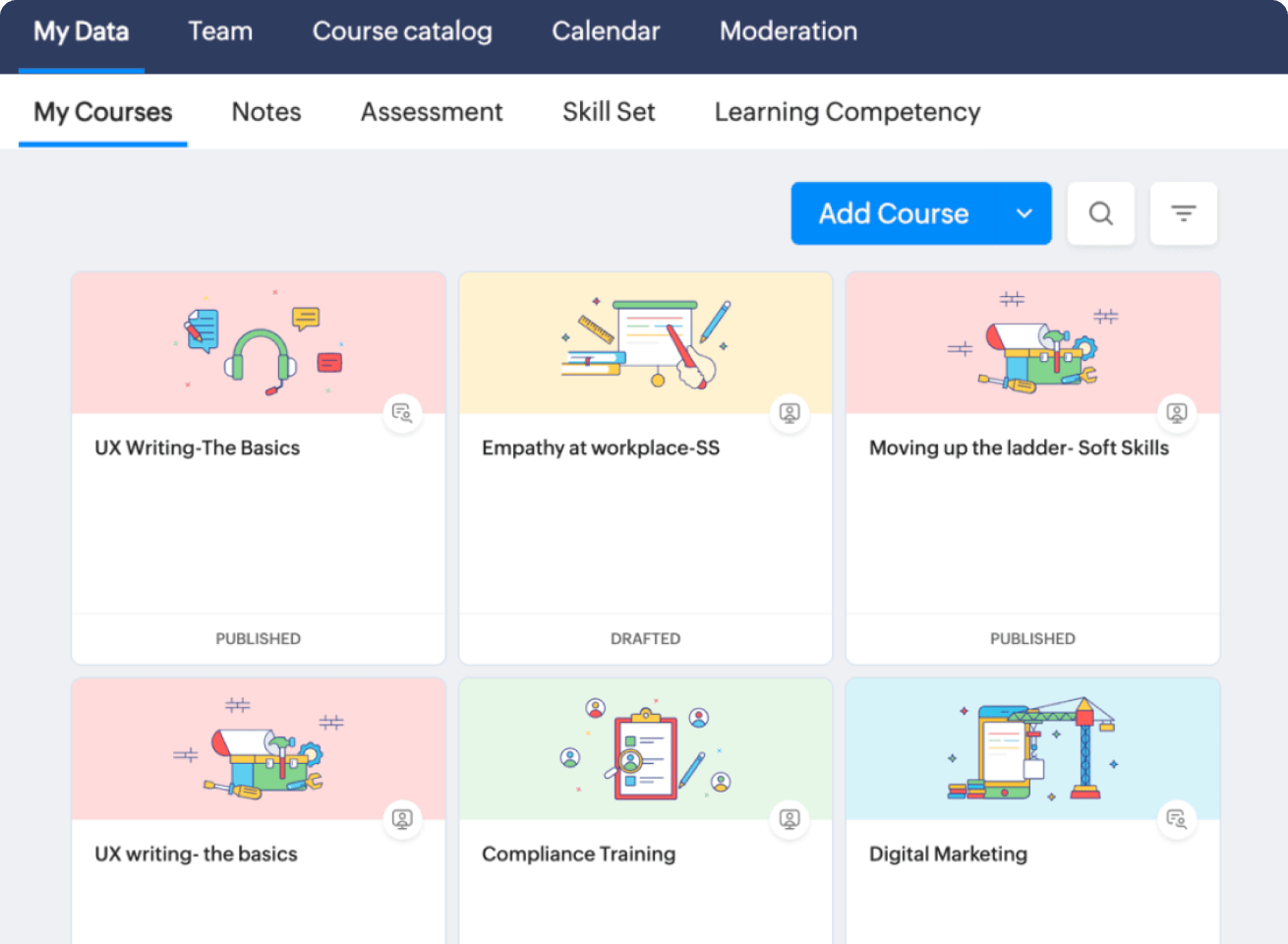Switch to the Team tab
Image resolution: width=1288 pixels, height=944 pixels.
click(x=220, y=31)
